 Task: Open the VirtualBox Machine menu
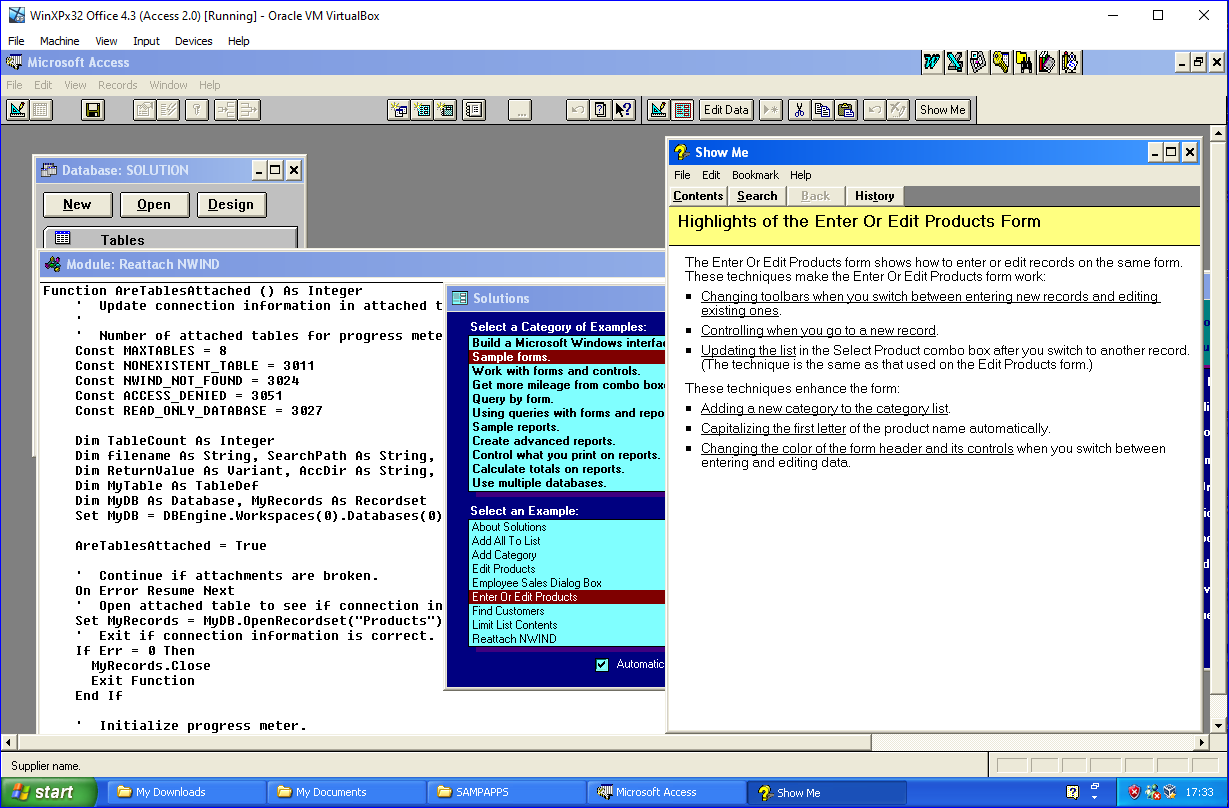pos(60,41)
